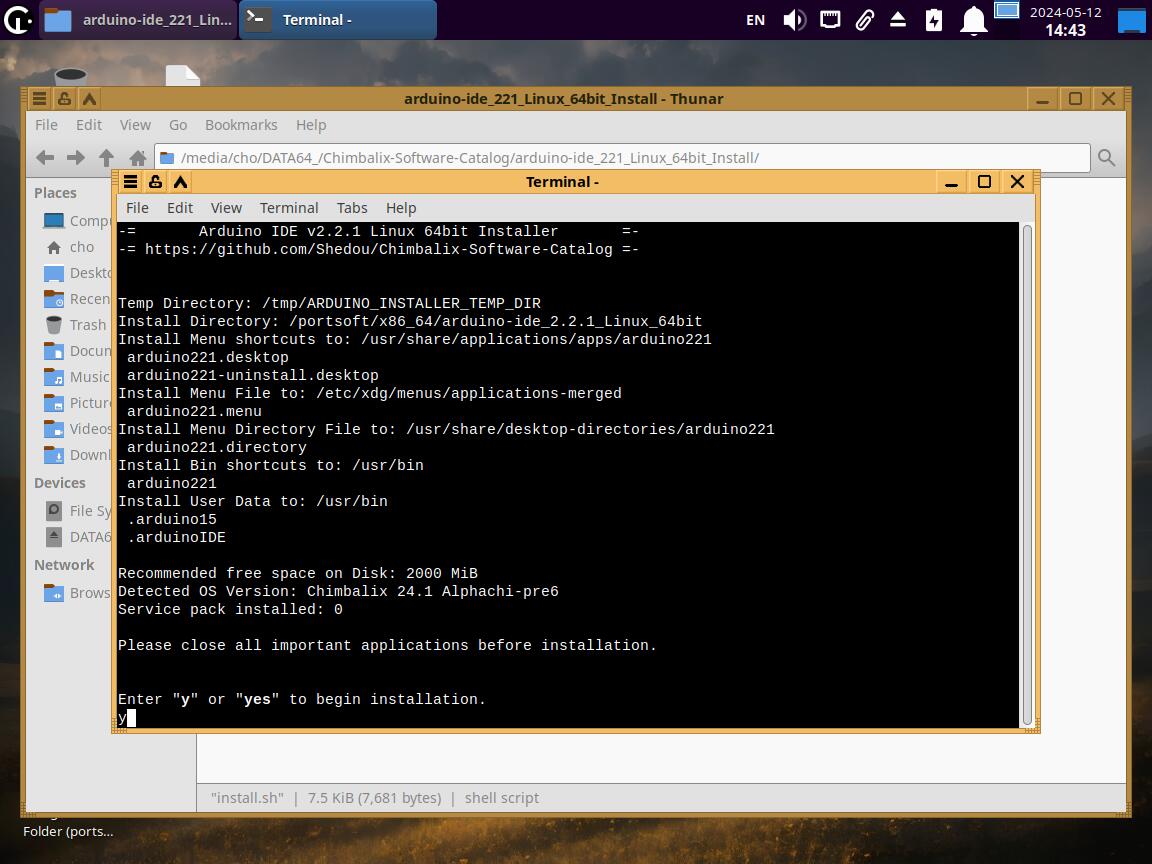Open Thunar File menu
Screen dimensions: 1152x864
pyautogui.click(x=46, y=125)
